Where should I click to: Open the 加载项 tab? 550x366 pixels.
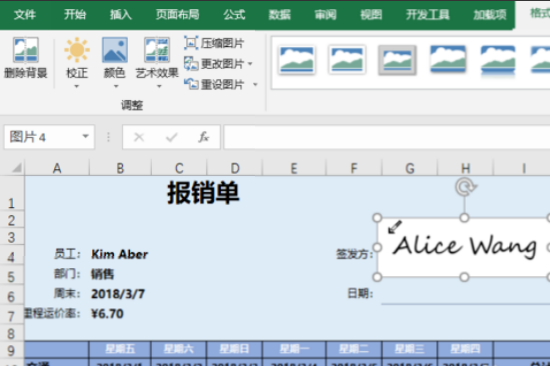pos(490,15)
